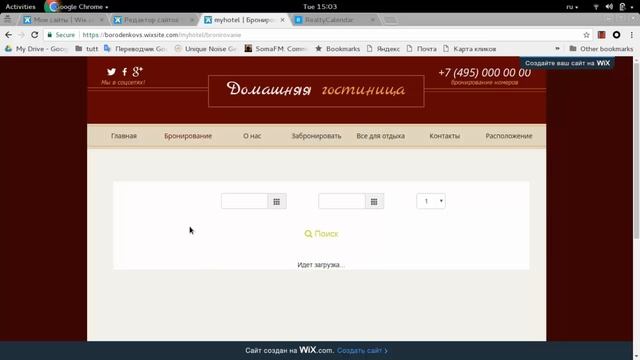Focus the first date input field

244,202
